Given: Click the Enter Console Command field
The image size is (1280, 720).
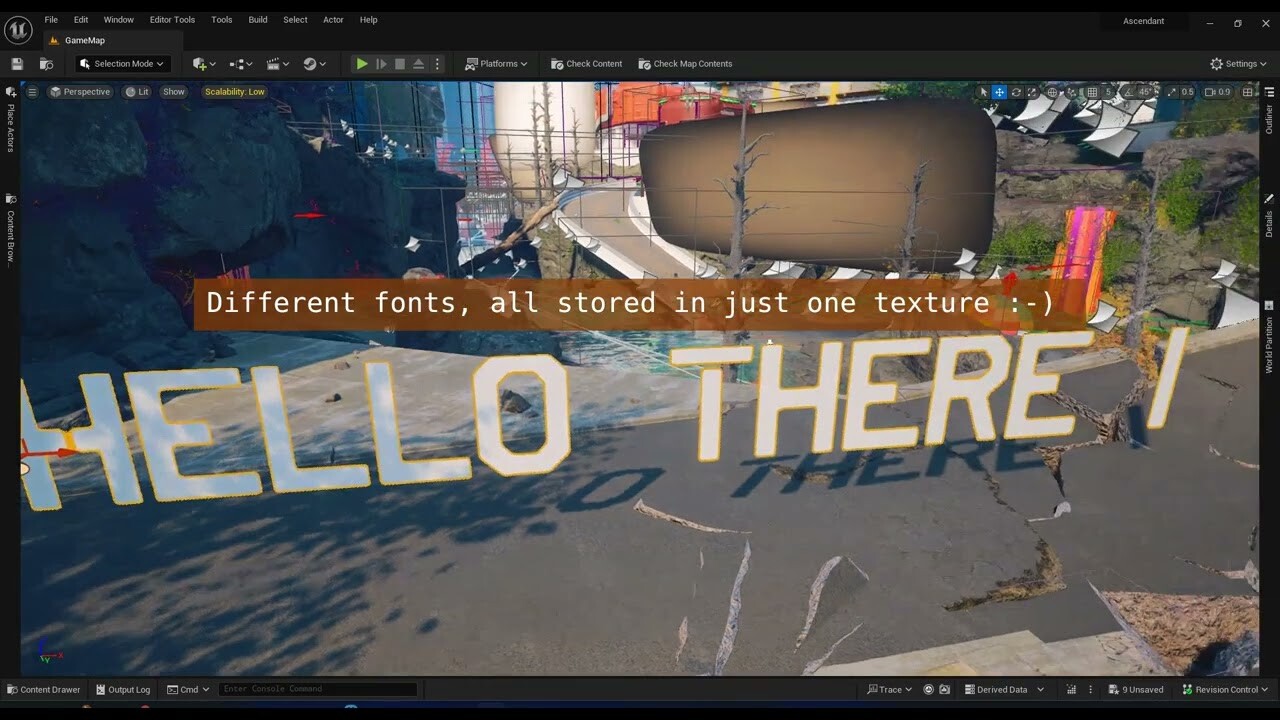Looking at the screenshot, I should pos(318,689).
